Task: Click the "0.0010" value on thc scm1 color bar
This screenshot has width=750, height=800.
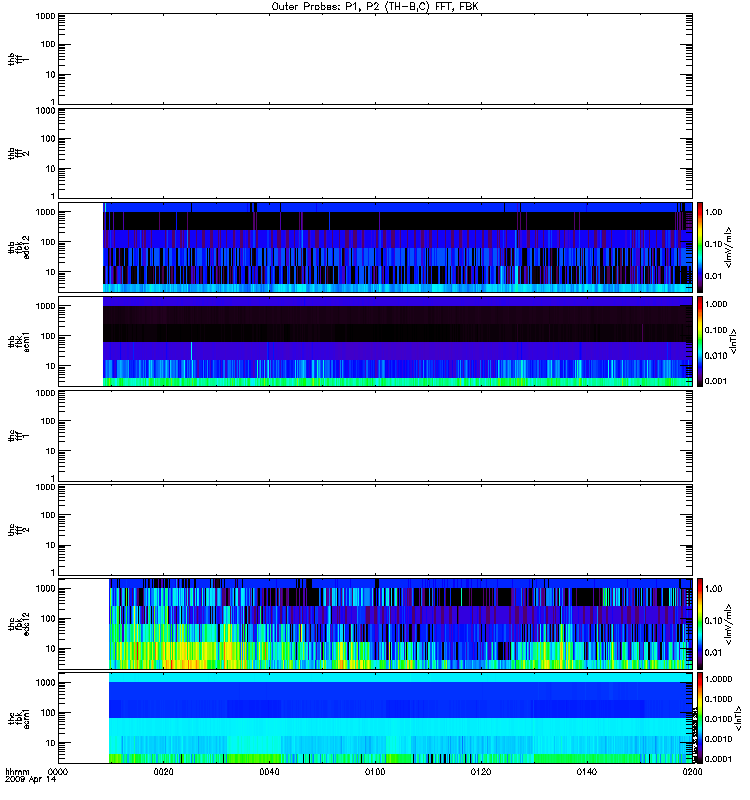Action: pyautogui.click(x=718, y=739)
